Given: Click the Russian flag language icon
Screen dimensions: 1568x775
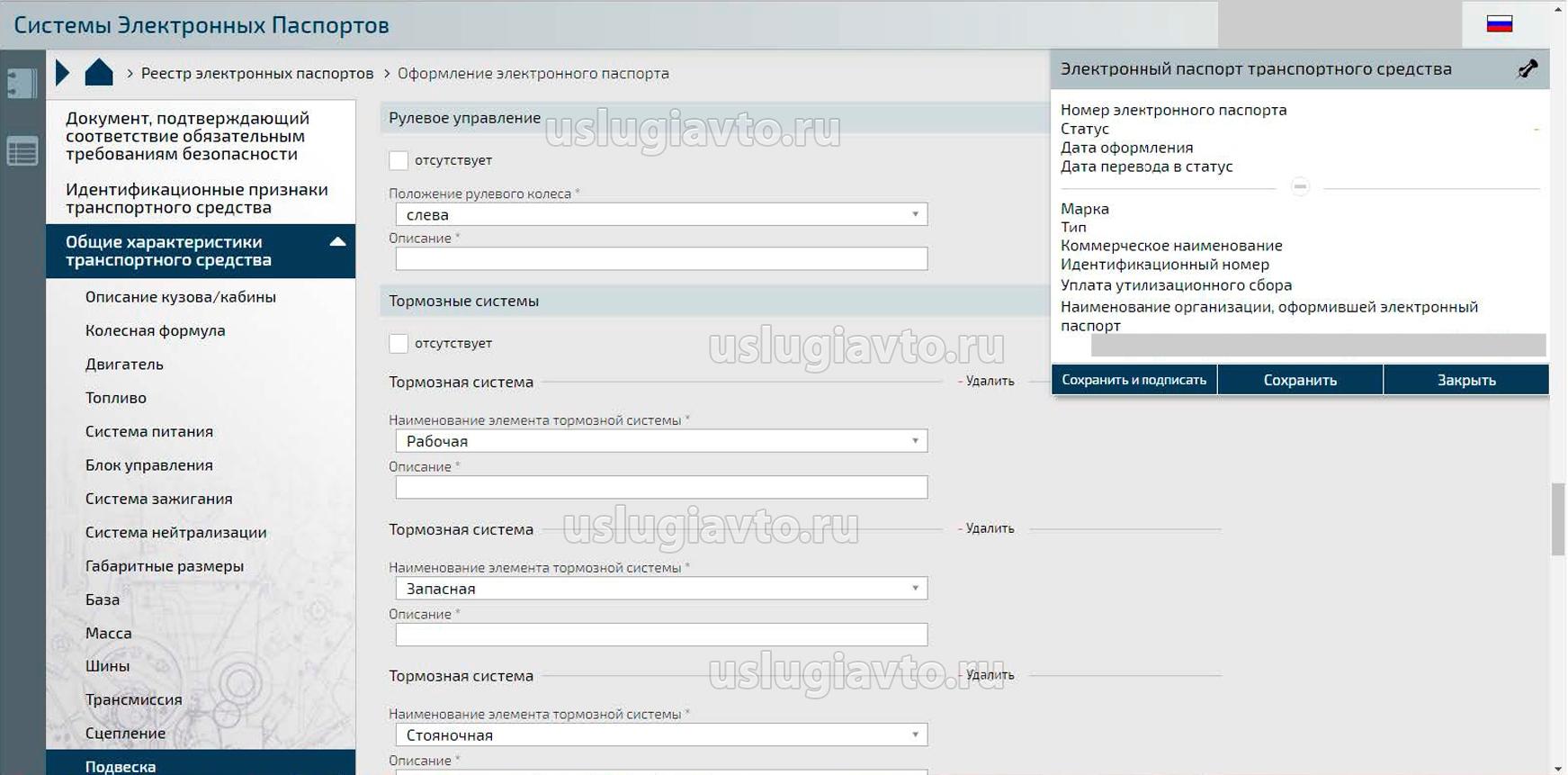Looking at the screenshot, I should (1499, 24).
